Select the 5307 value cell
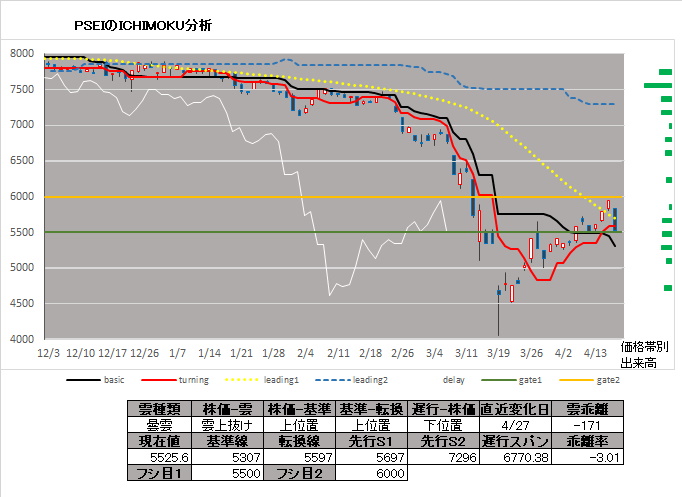Image resolution: width=682 pixels, height=497 pixels. [x=227, y=457]
